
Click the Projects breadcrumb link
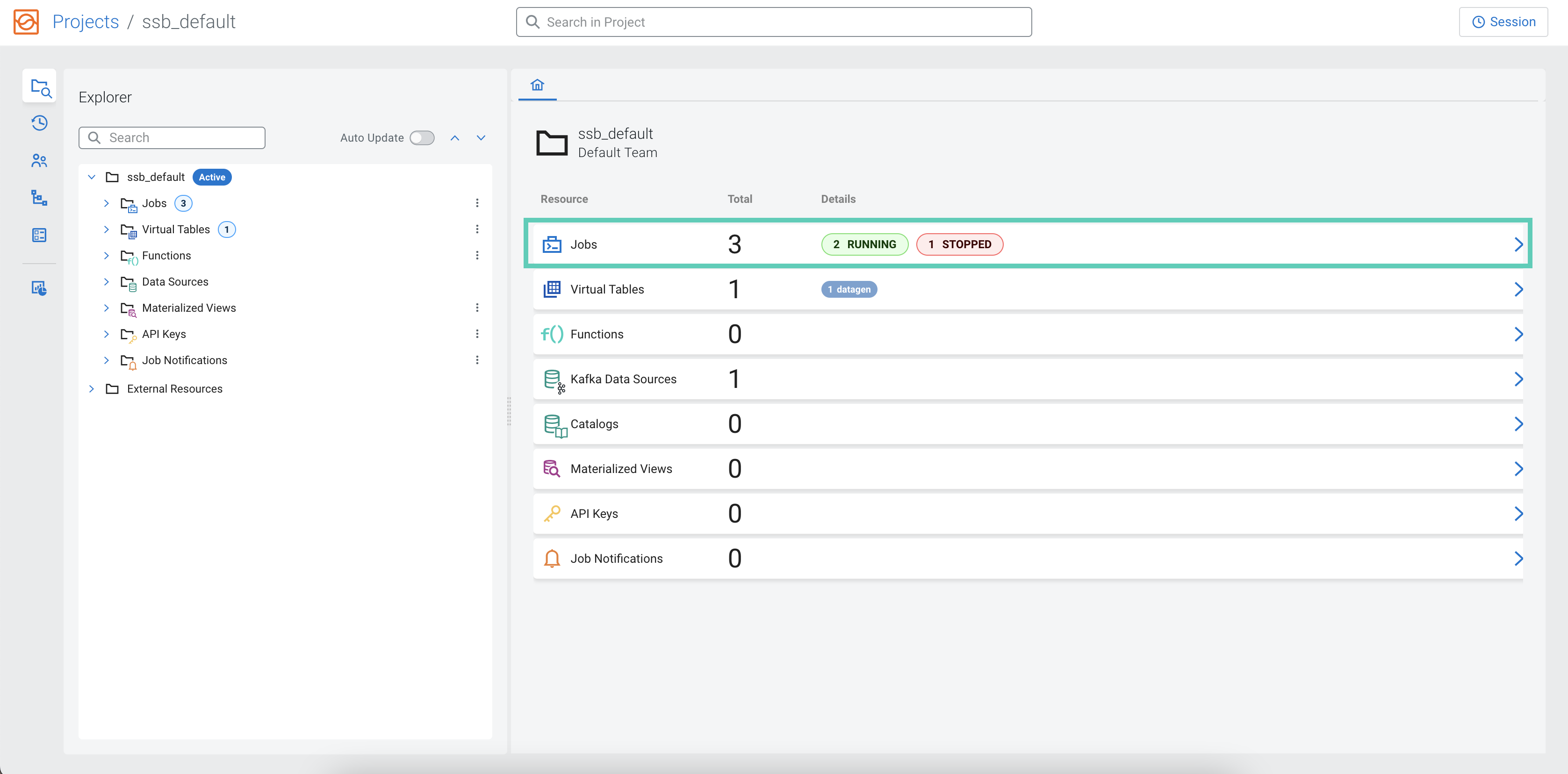tap(86, 22)
